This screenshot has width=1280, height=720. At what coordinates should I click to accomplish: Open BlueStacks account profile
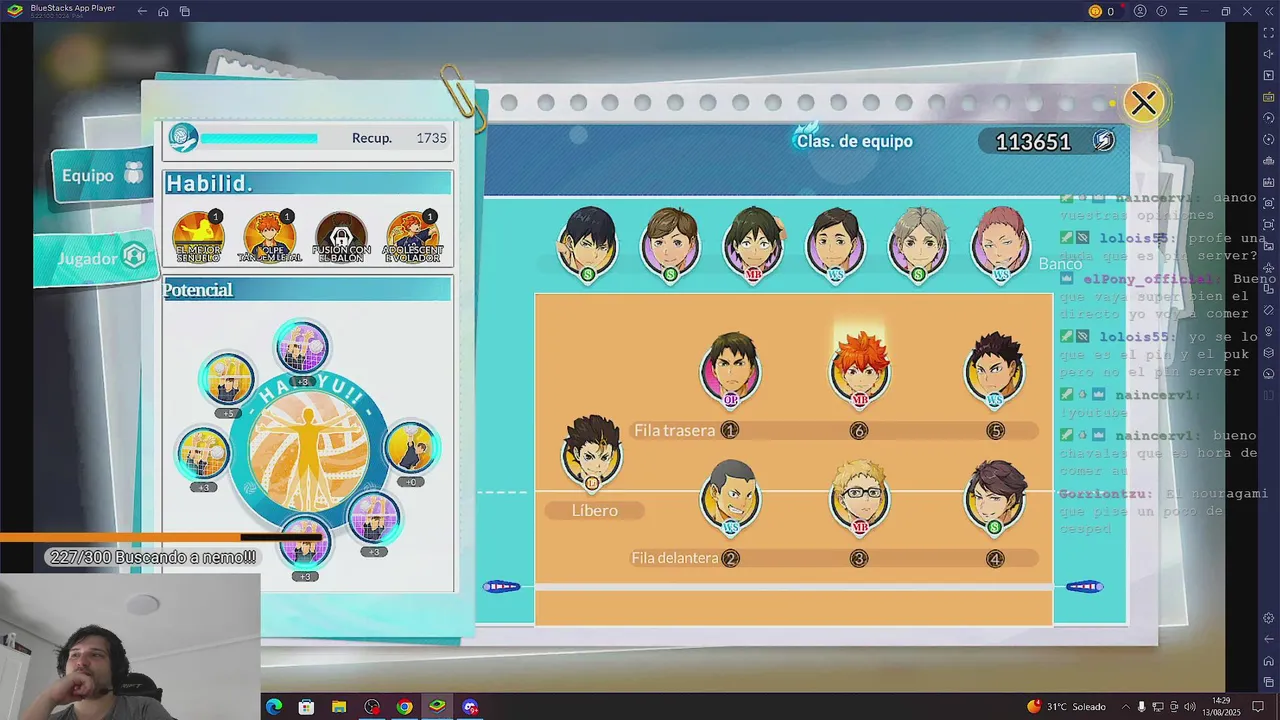click(x=1140, y=11)
